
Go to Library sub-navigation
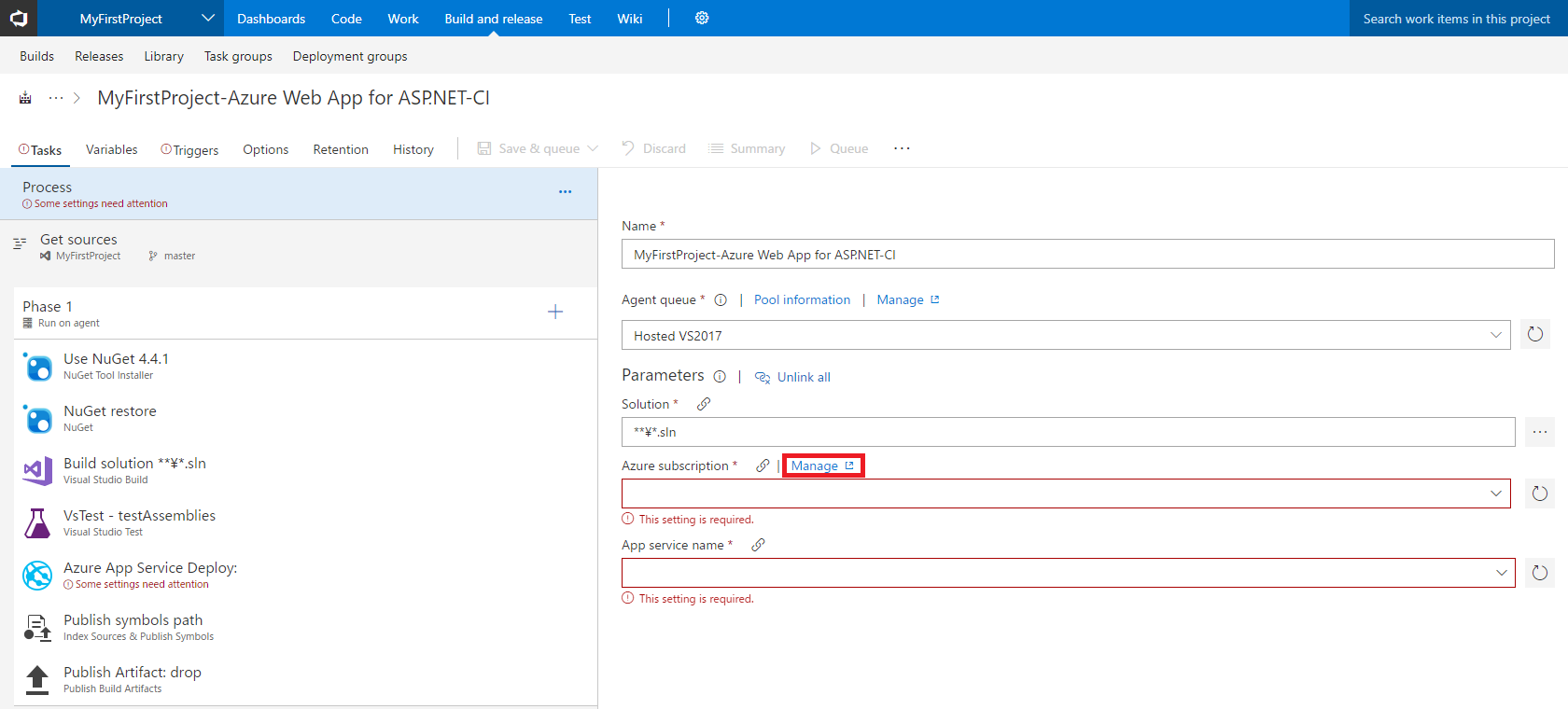[x=163, y=56]
